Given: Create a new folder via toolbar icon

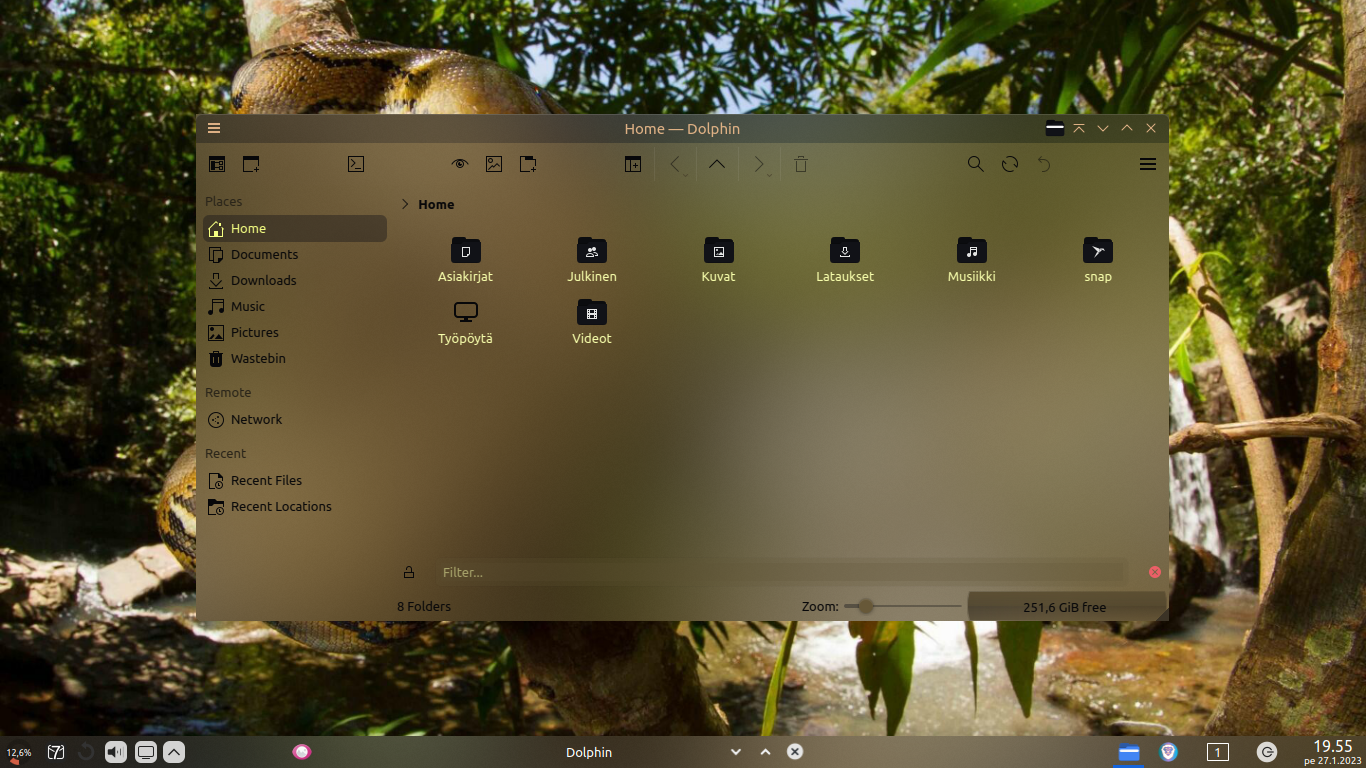Looking at the screenshot, I should 528,164.
